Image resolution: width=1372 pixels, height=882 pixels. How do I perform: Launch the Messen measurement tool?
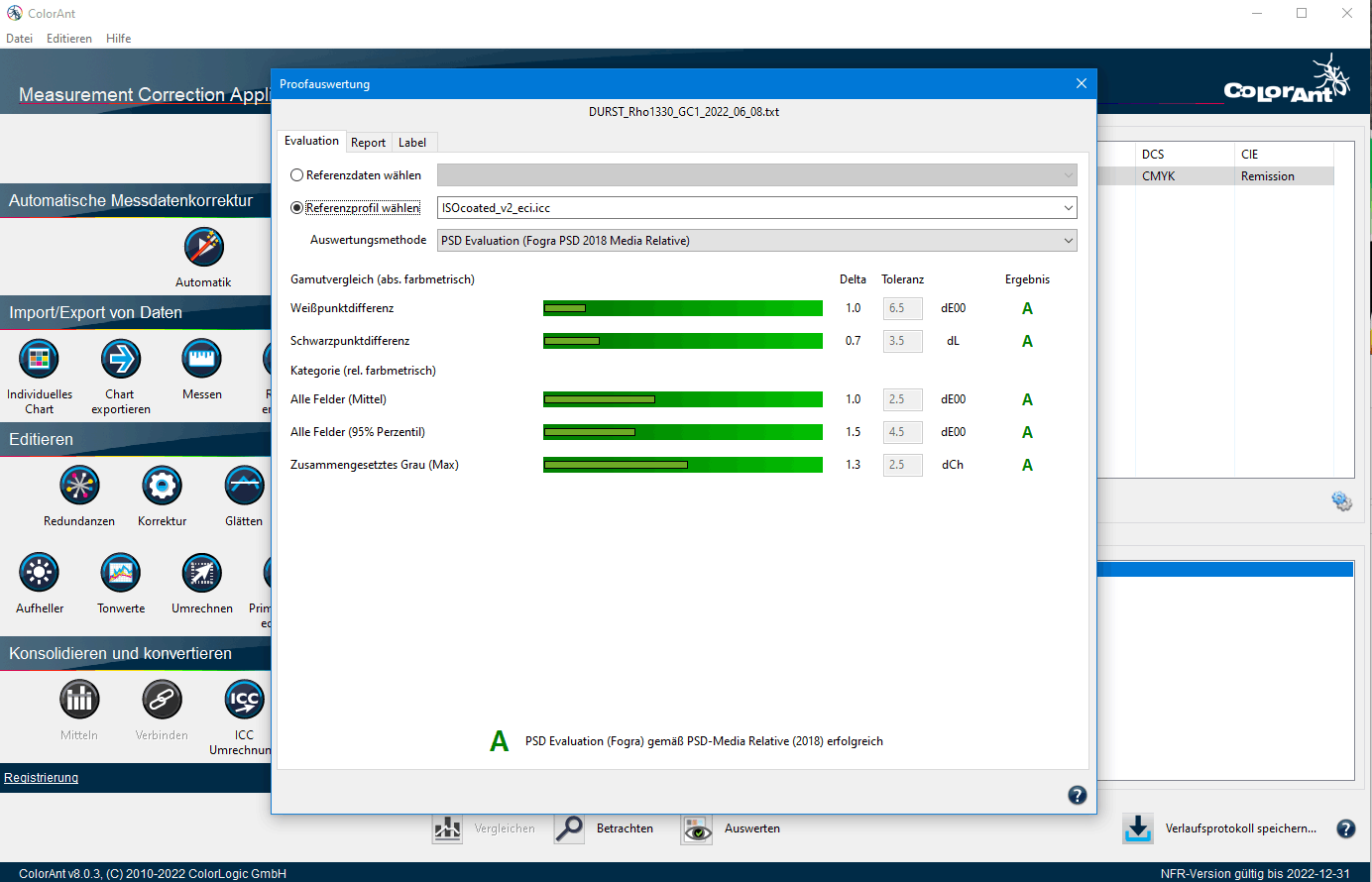click(202, 359)
